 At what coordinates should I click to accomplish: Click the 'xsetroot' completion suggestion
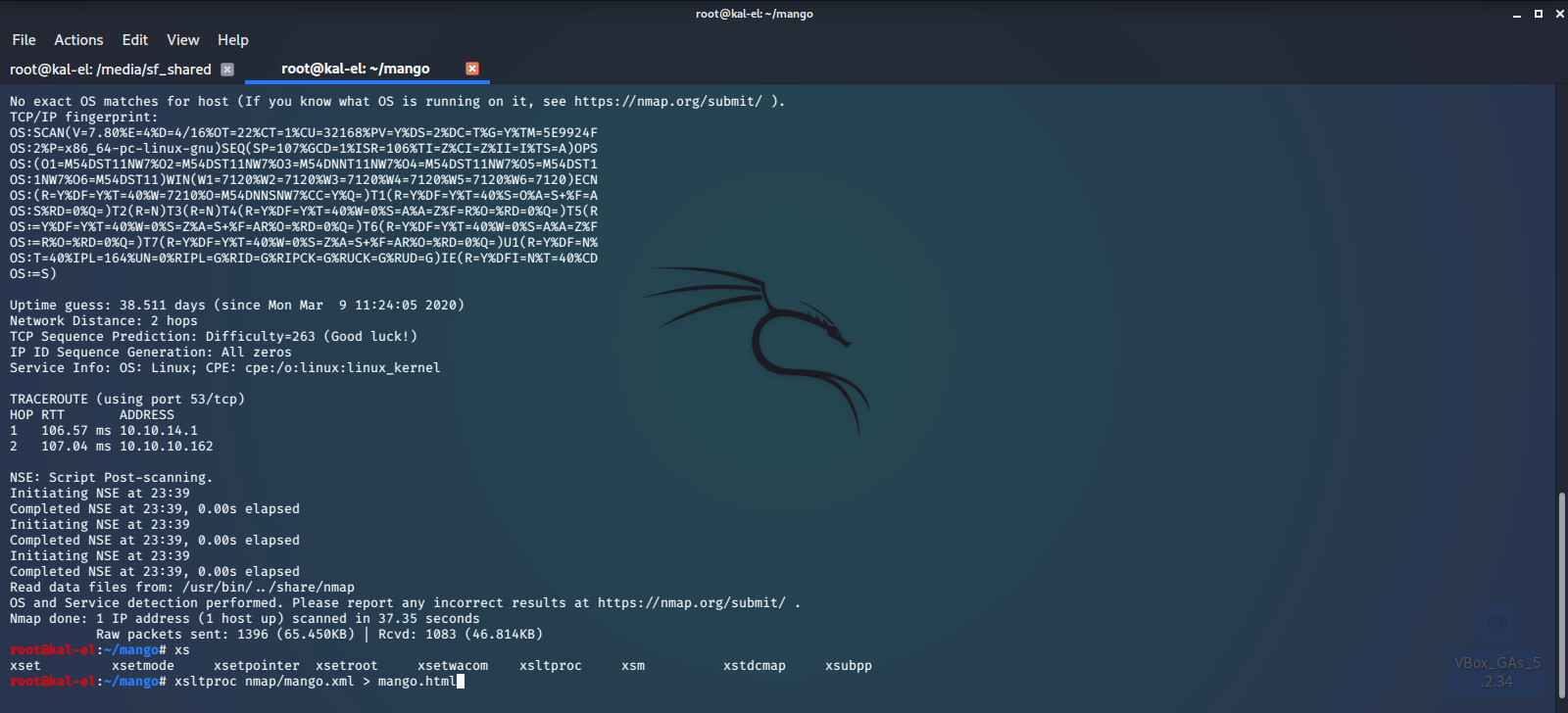click(x=347, y=665)
